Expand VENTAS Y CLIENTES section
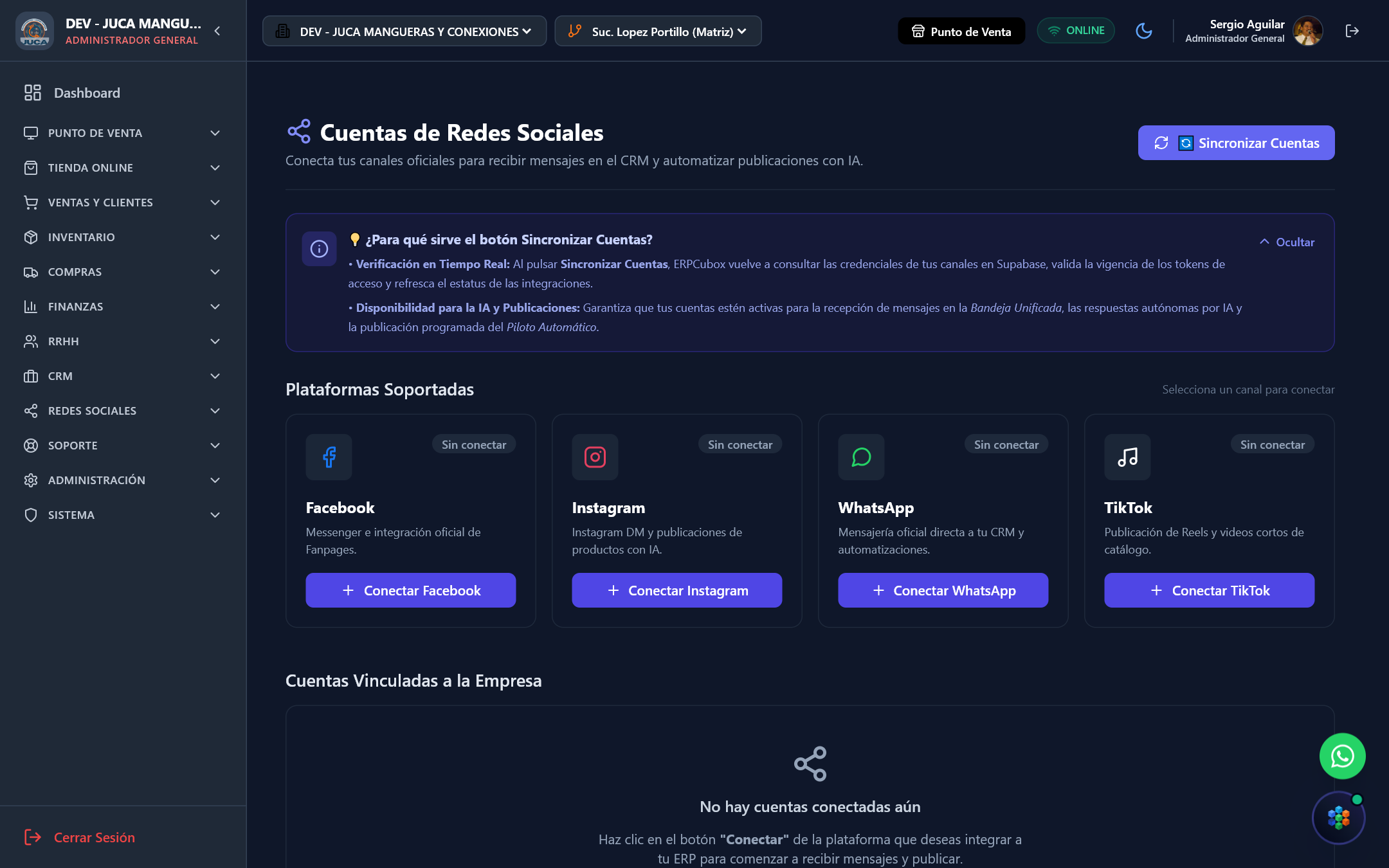This screenshot has height=868, width=1389. point(123,203)
